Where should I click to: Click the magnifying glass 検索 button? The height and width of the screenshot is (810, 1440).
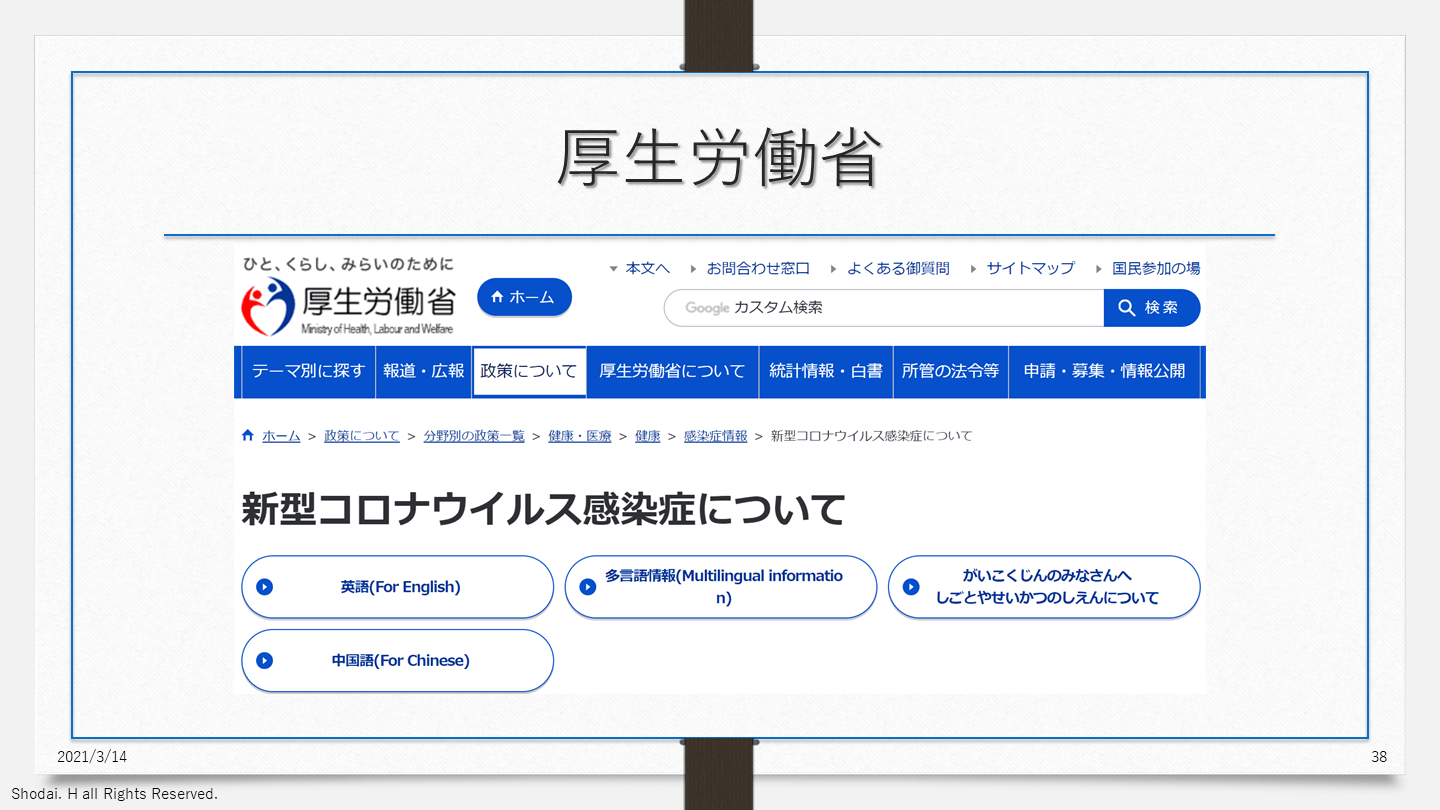click(1151, 308)
